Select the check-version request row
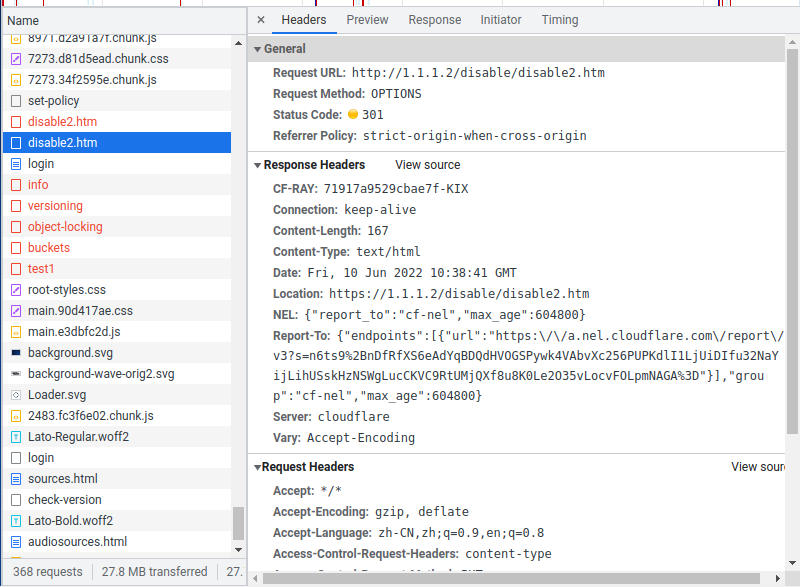 coord(117,500)
